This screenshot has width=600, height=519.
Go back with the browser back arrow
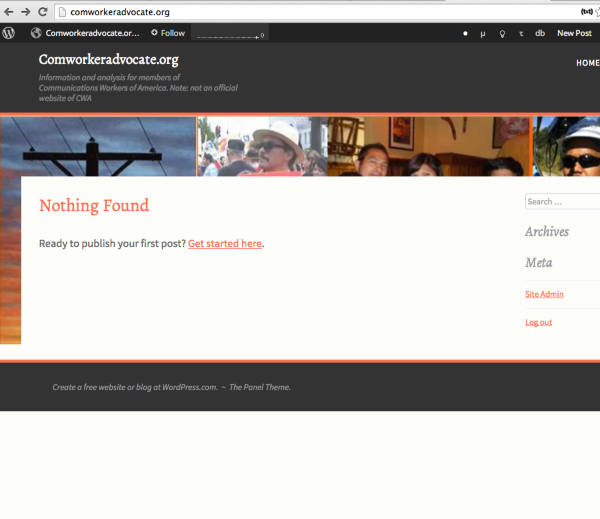(x=8, y=12)
